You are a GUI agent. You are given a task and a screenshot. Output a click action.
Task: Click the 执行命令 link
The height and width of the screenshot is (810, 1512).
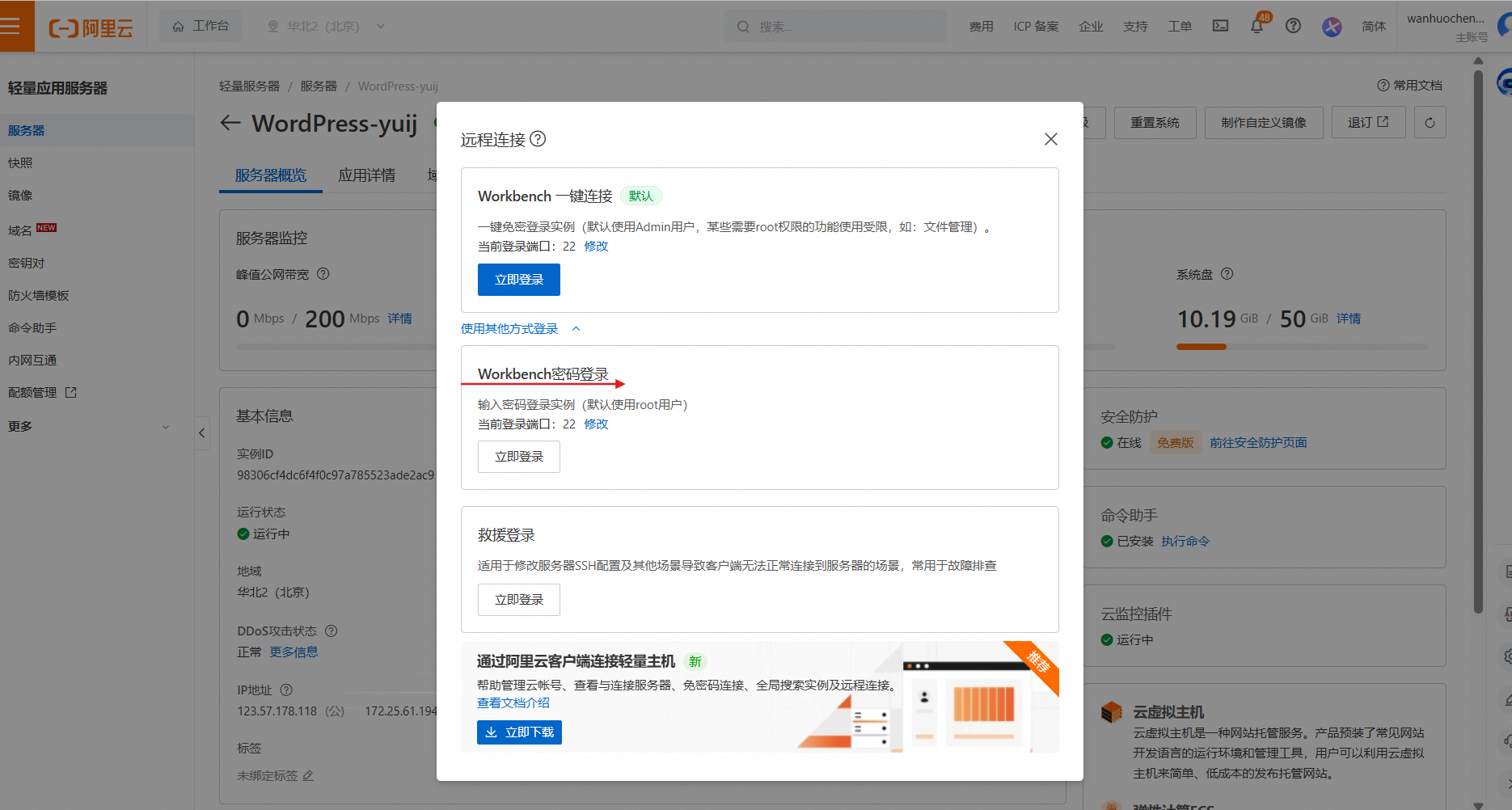pos(1185,542)
